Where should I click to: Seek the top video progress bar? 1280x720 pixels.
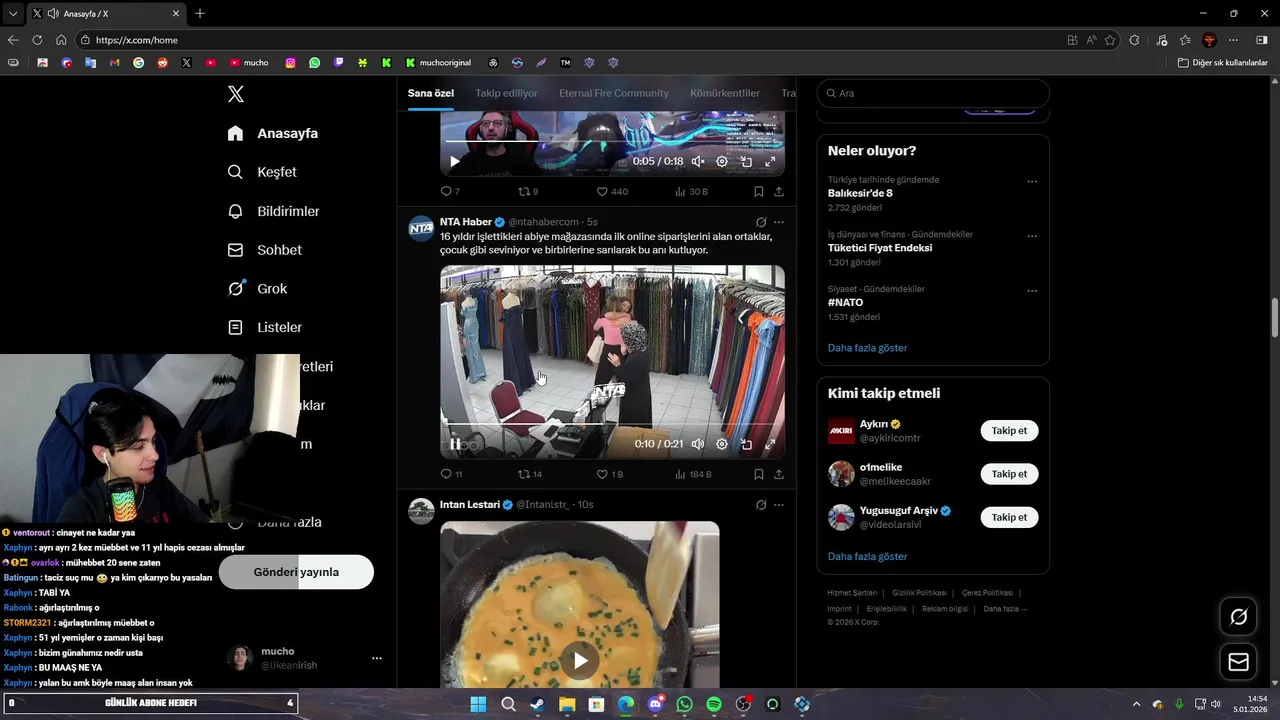coord(612,141)
